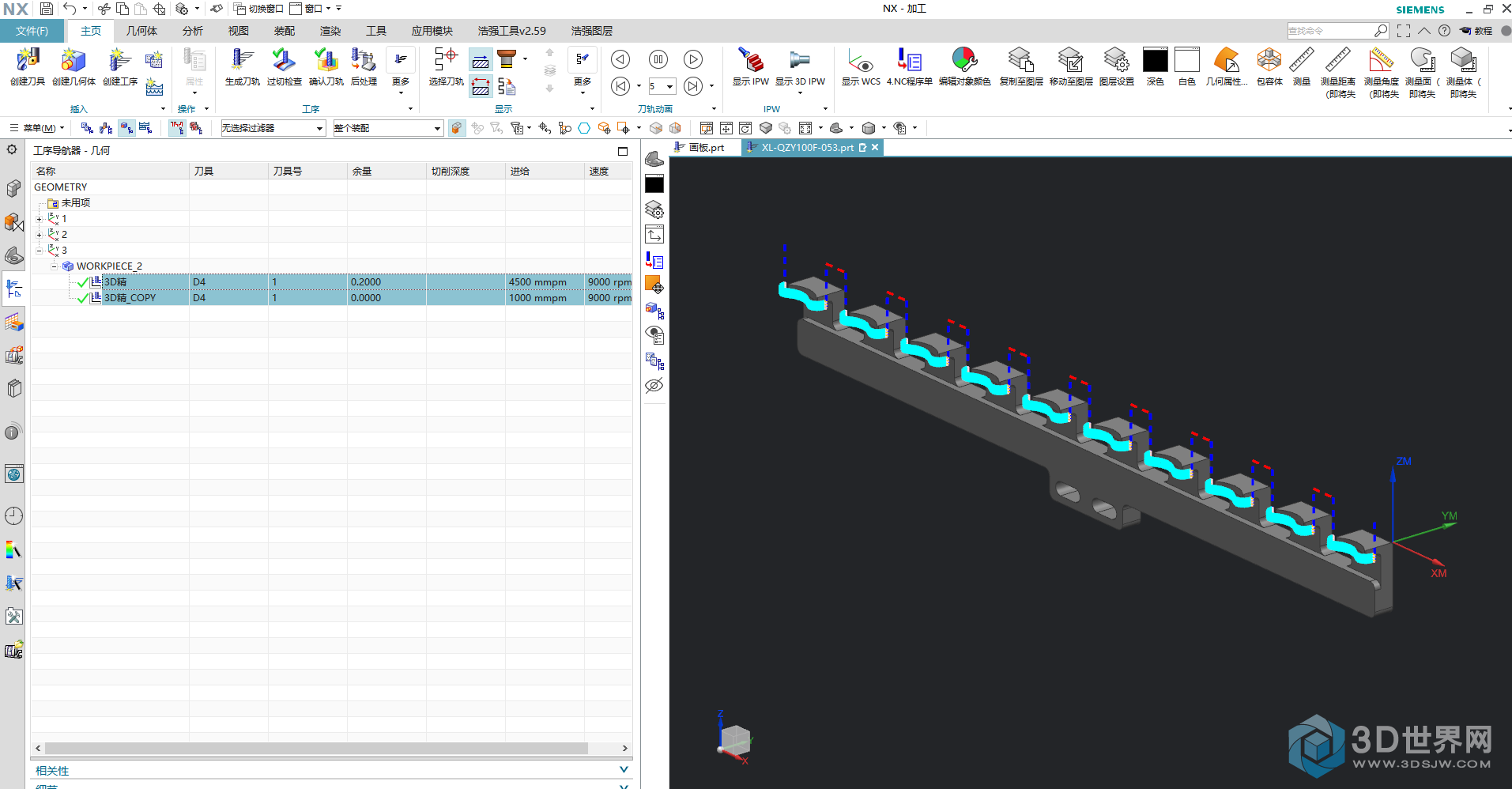Viewport: 1512px width, 789px height.
Task: Click the Show WCS (显示 WCS) icon
Action: tap(860, 61)
